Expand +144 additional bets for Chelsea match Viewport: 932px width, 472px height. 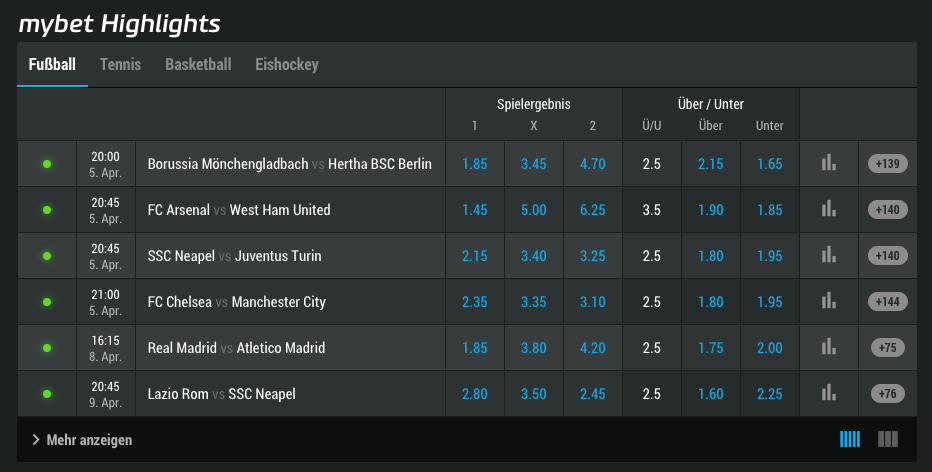click(888, 301)
